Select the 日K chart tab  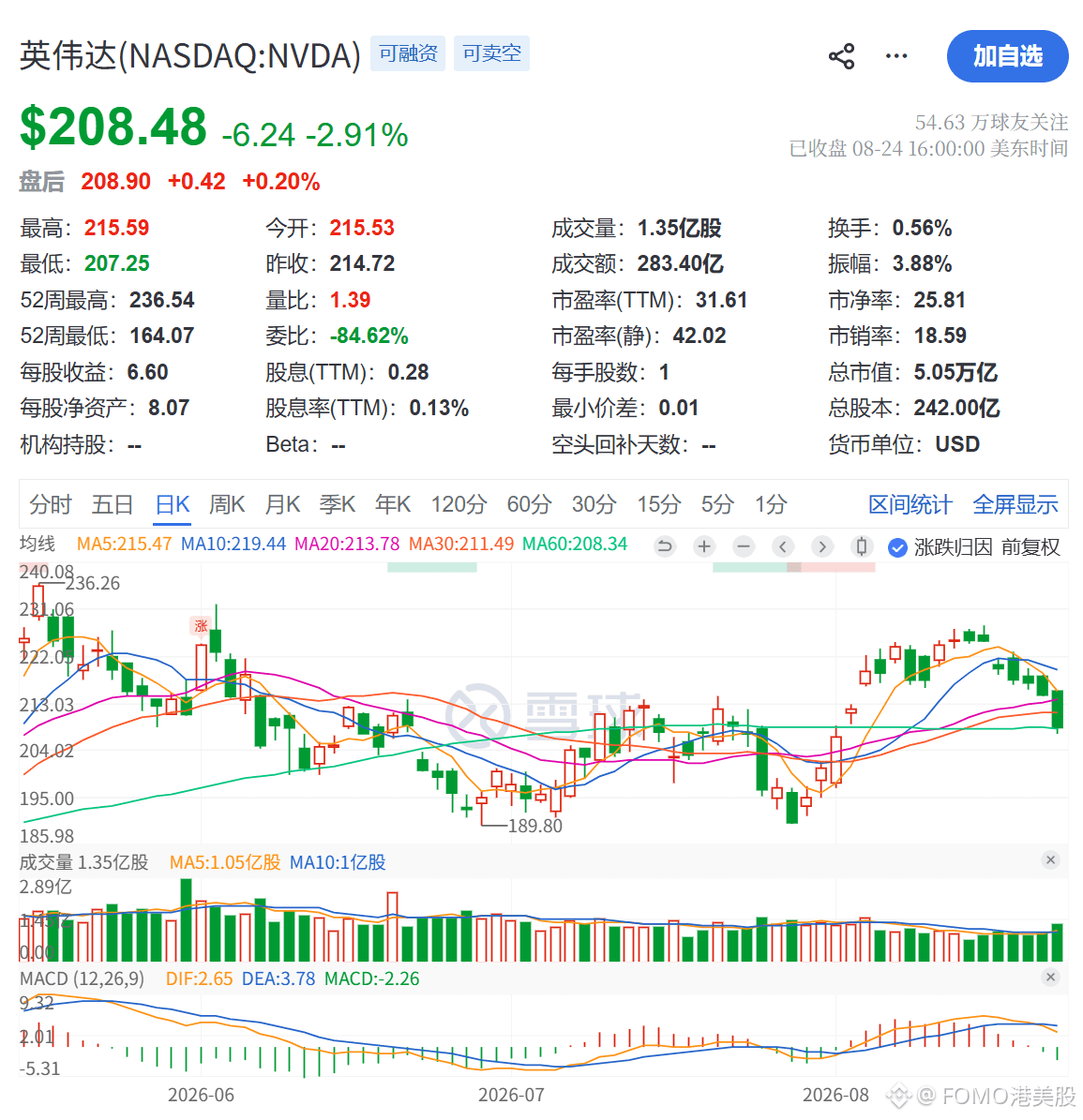click(x=173, y=504)
